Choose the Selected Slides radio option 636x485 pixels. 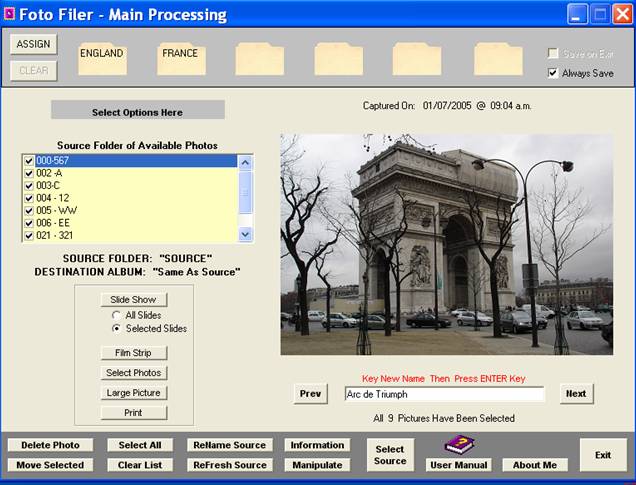(x=116, y=328)
